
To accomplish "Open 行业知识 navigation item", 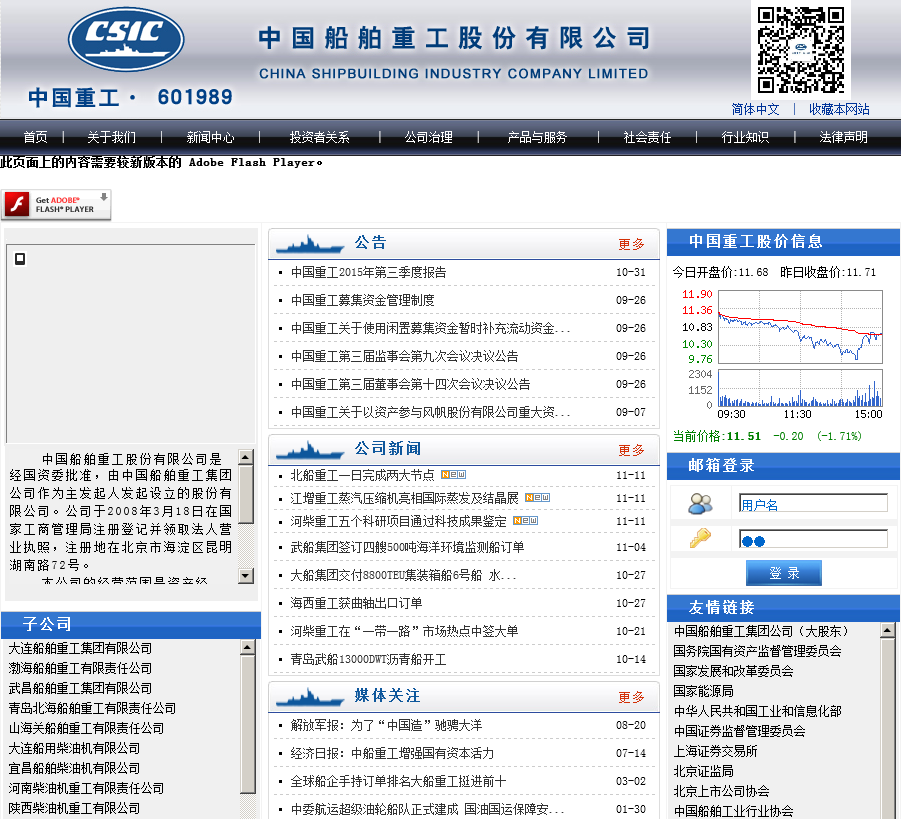I will 745,137.
